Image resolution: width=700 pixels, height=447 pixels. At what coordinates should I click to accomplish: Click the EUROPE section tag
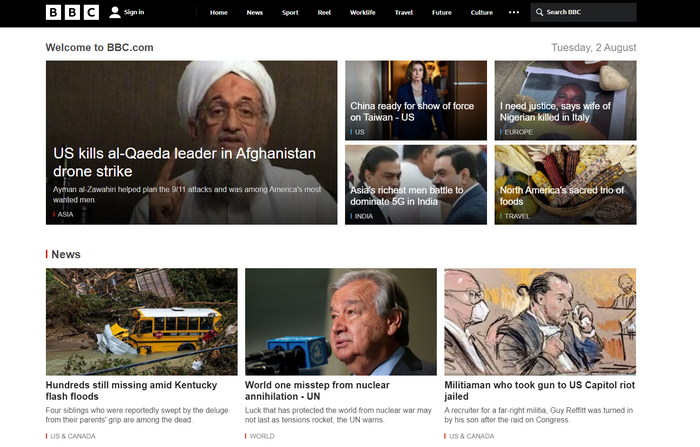(518, 132)
